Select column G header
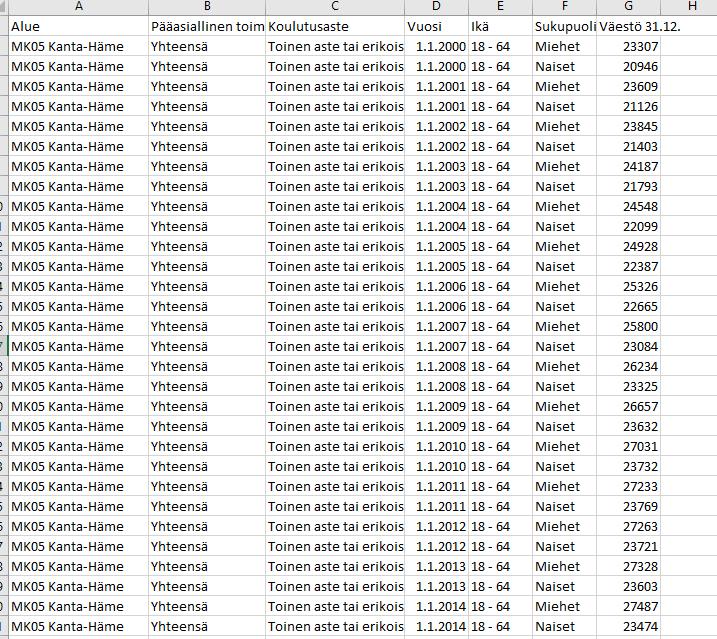This screenshot has width=717, height=639. pyautogui.click(x=628, y=6)
